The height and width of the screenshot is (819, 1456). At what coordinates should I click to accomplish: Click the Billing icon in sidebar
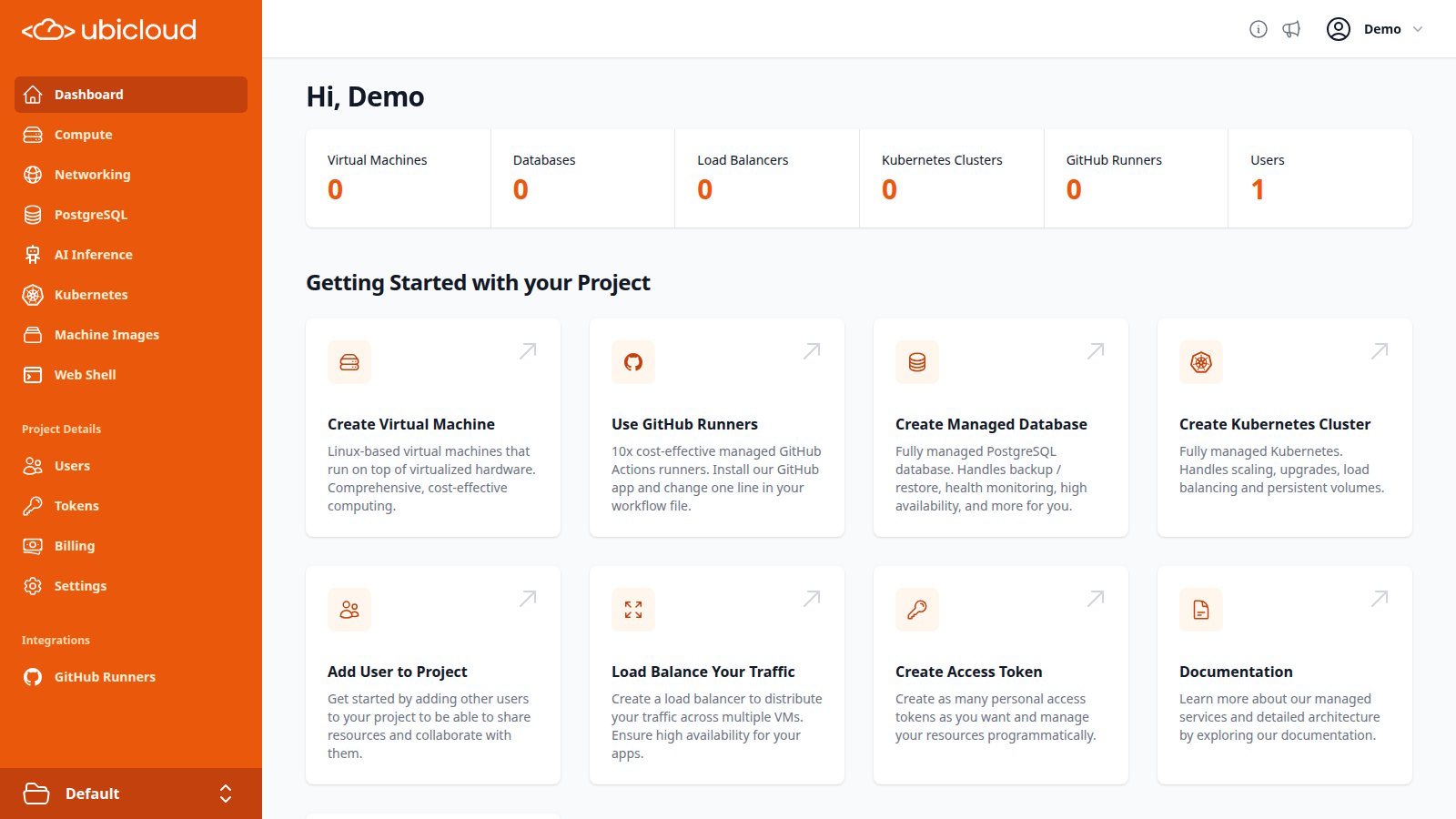33,546
